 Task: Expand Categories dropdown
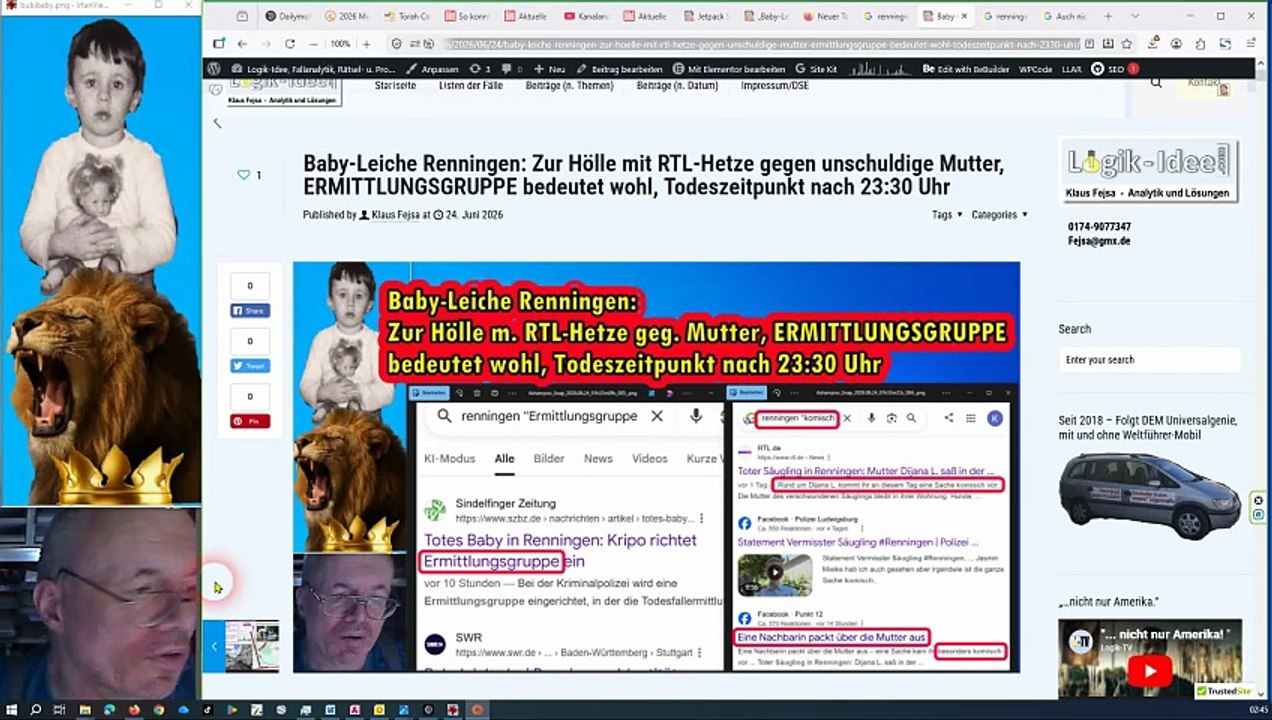(x=999, y=215)
